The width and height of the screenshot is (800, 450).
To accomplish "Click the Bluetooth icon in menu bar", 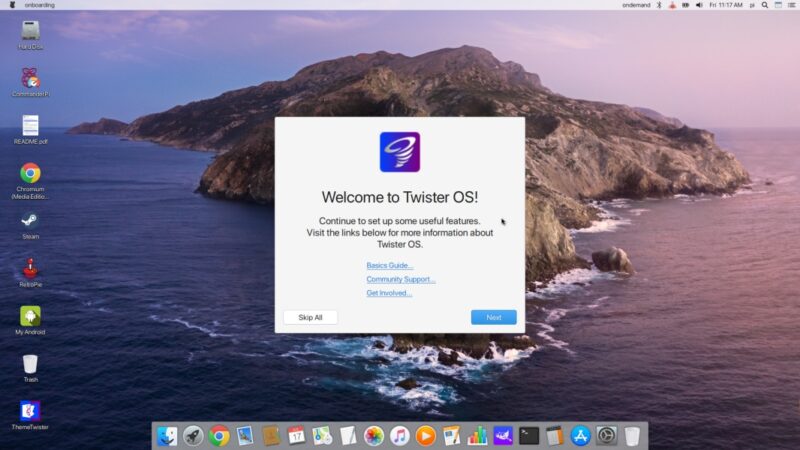I will (659, 5).
